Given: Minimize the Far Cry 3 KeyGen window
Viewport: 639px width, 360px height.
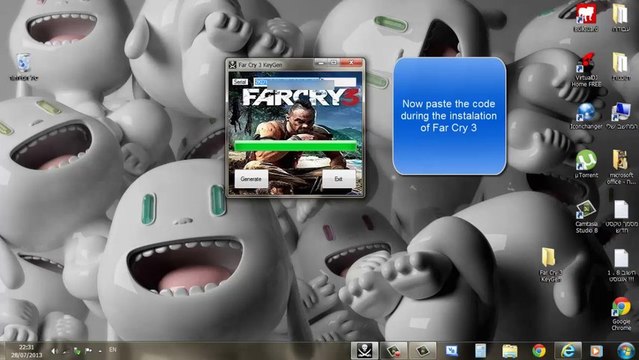Looking at the screenshot, I should click(x=322, y=63).
